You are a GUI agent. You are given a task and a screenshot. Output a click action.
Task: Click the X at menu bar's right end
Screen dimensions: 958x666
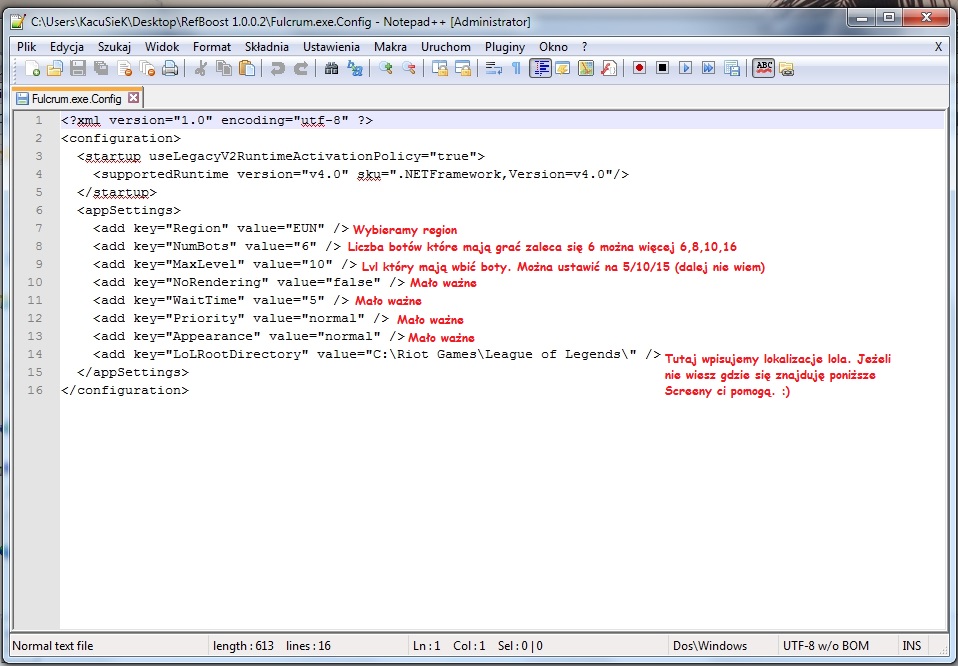[x=938, y=46]
